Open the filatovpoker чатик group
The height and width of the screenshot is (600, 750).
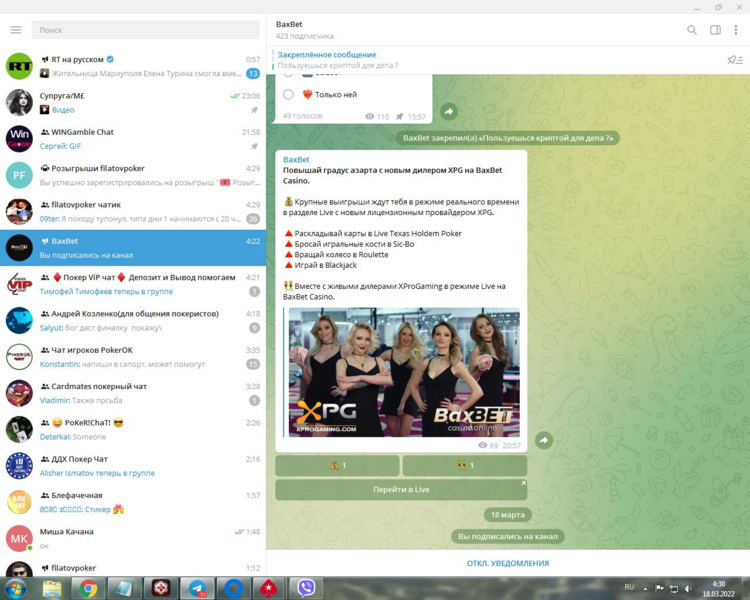[x=133, y=211]
